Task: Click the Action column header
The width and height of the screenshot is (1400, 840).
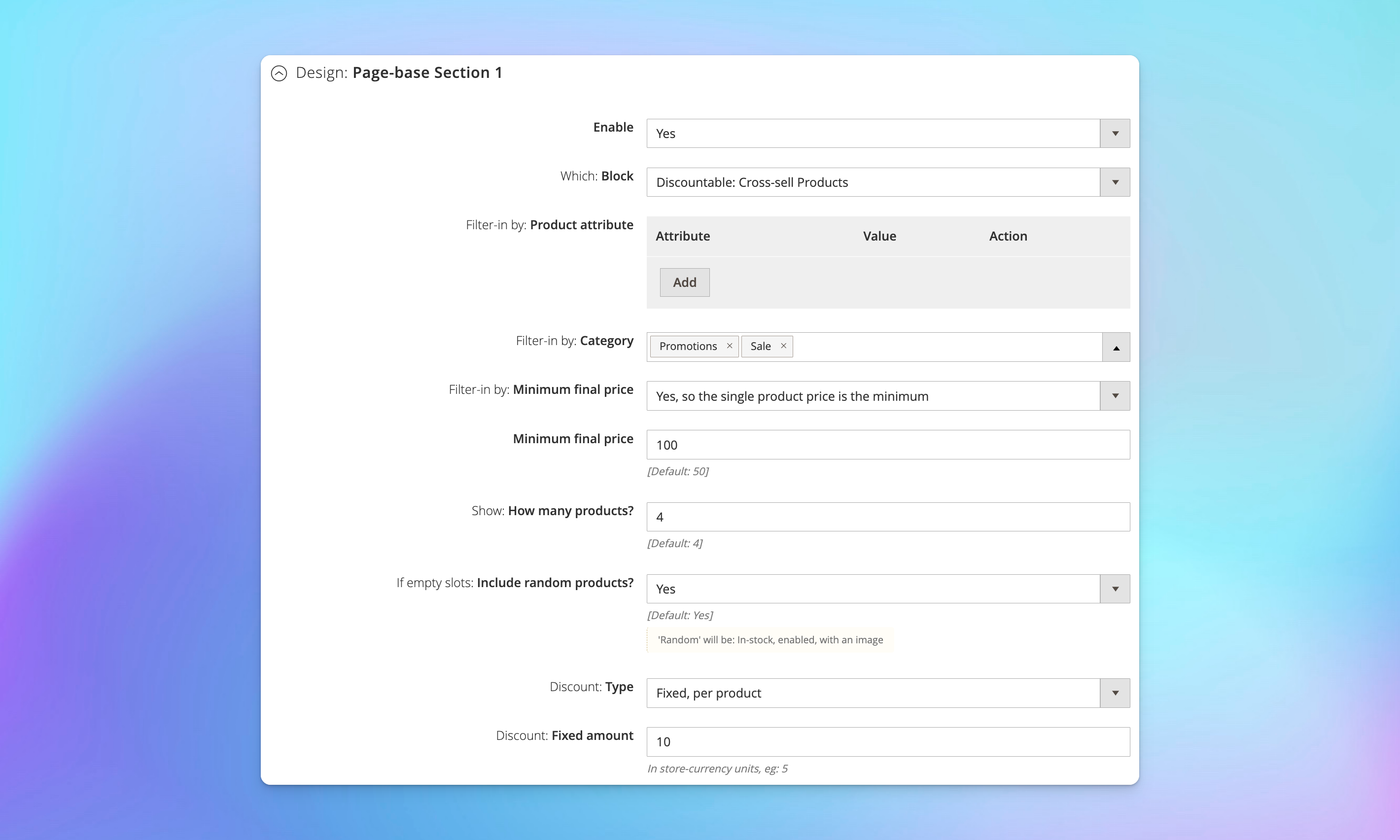Action: pyautogui.click(x=1008, y=236)
